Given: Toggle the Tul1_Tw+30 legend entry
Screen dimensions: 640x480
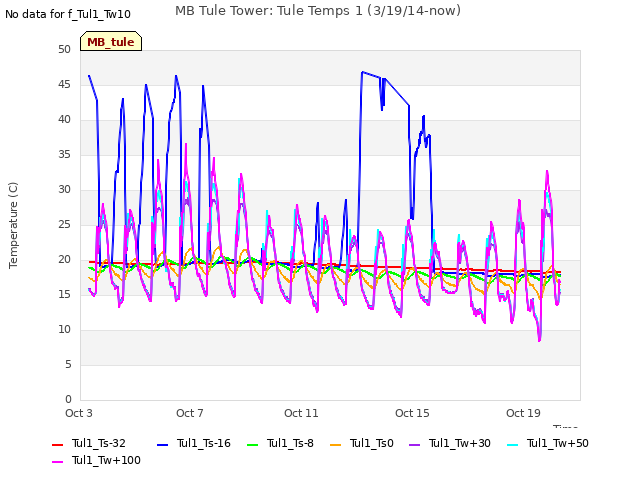Looking at the screenshot, I should pos(450,443).
